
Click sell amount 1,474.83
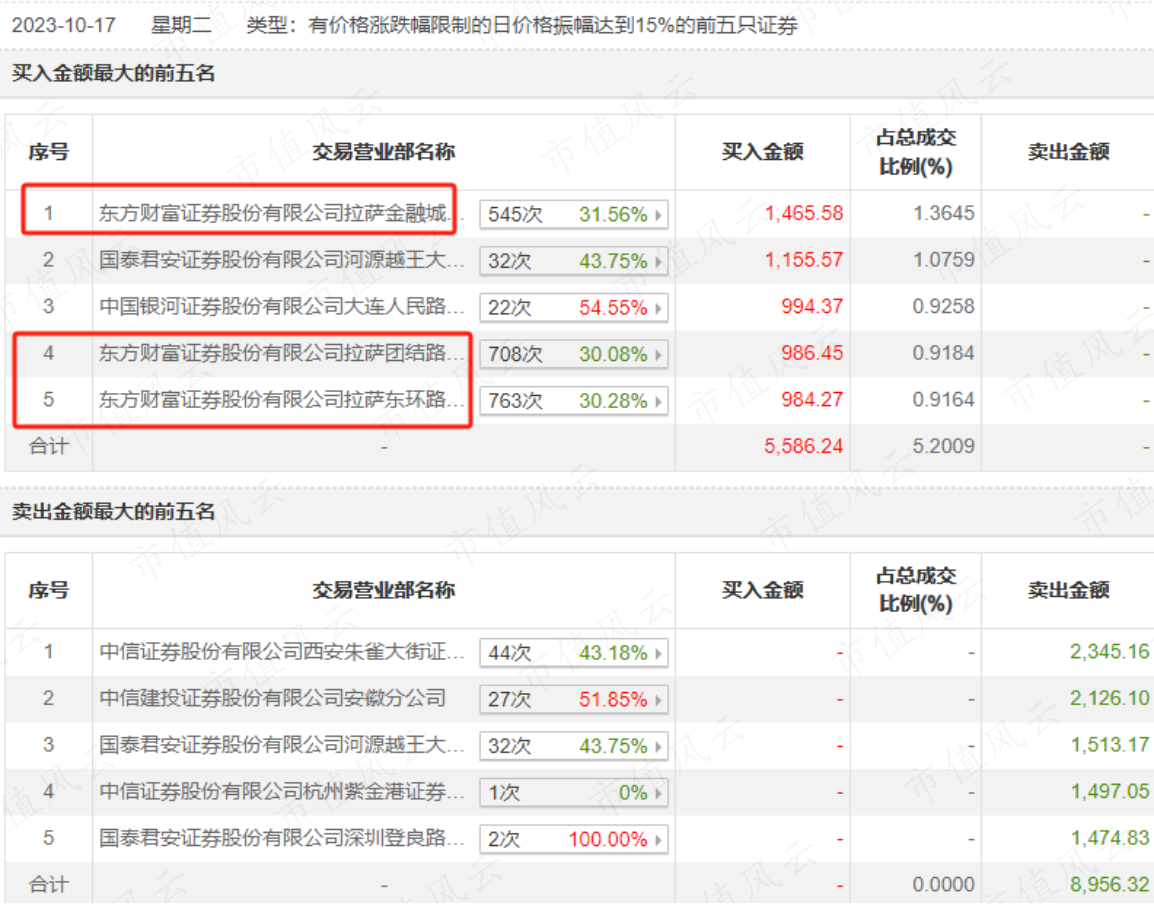click(1109, 838)
